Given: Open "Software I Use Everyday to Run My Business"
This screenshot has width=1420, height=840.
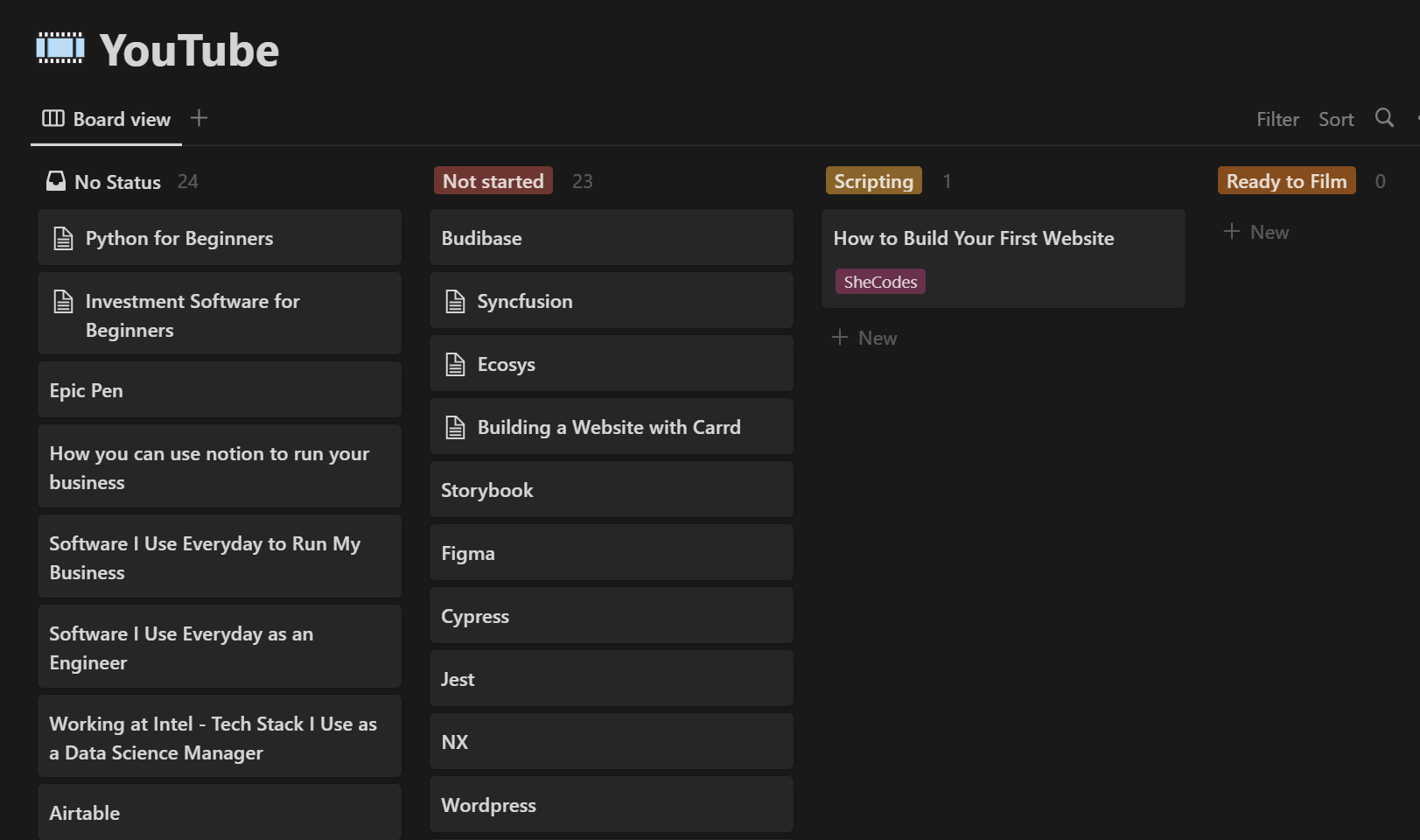Looking at the screenshot, I should pos(220,557).
